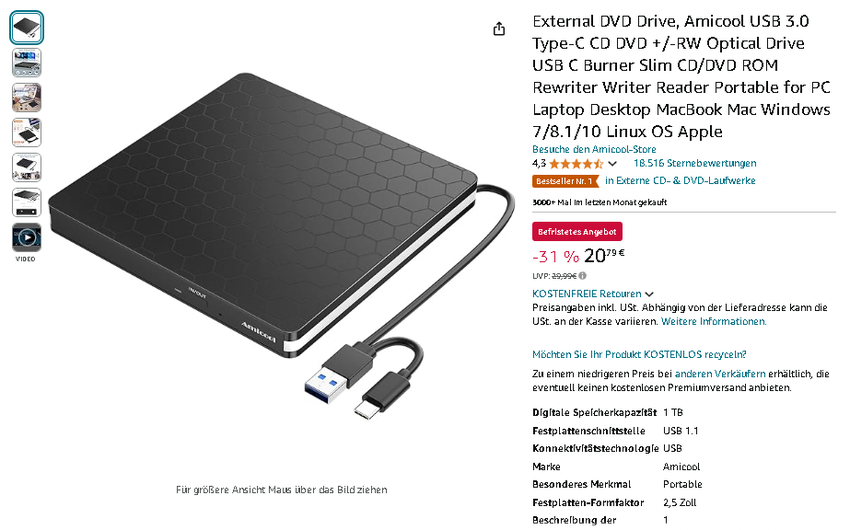Click the info icon next to UVP price

click(x=582, y=276)
